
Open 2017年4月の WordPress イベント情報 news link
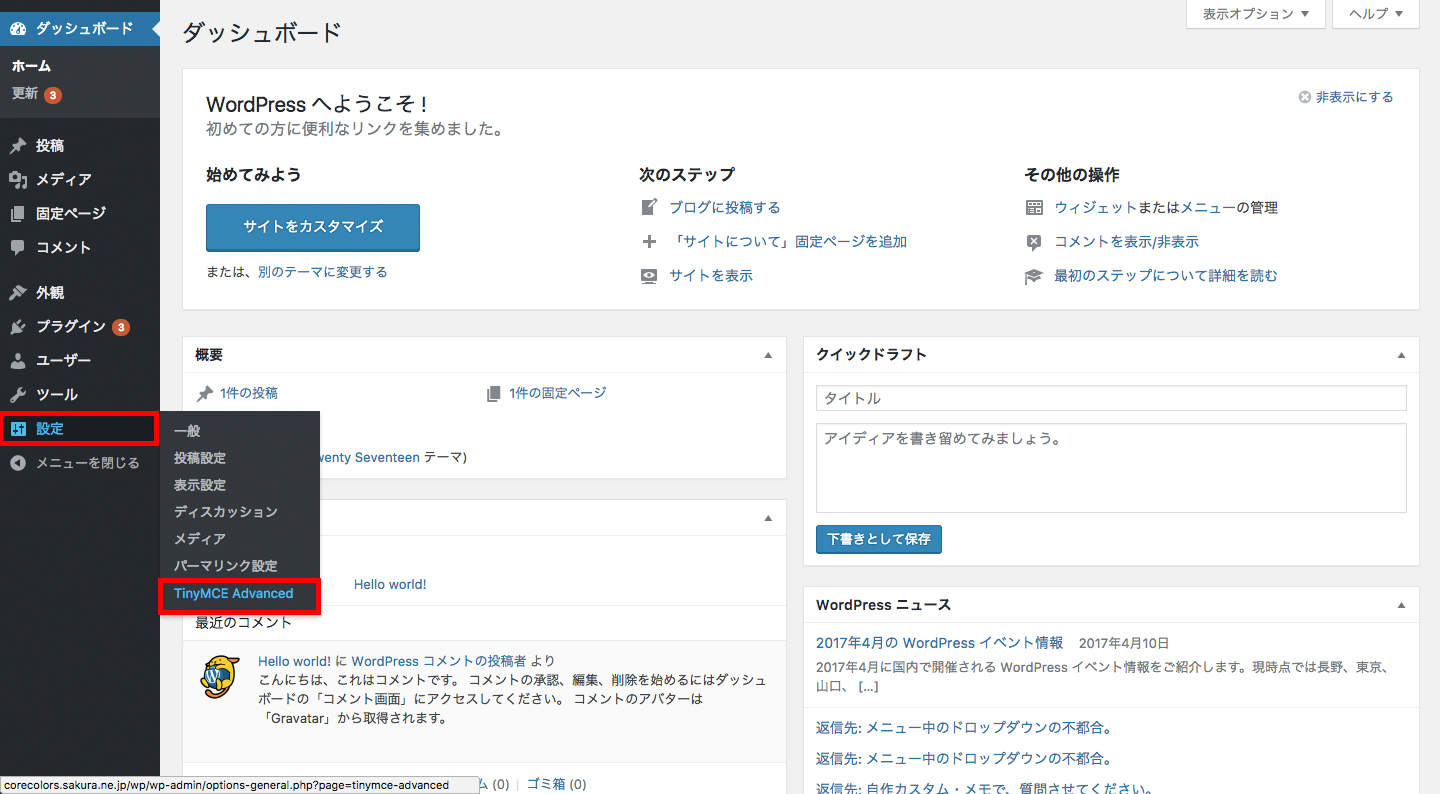click(939, 643)
